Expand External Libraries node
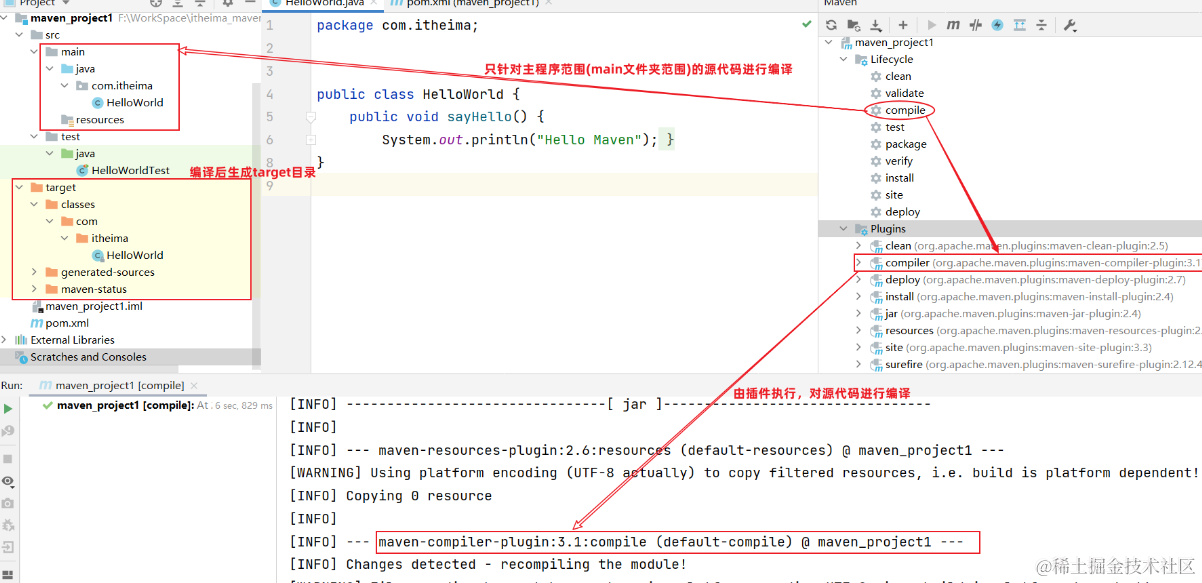This screenshot has height=583, width=1202. point(6,341)
